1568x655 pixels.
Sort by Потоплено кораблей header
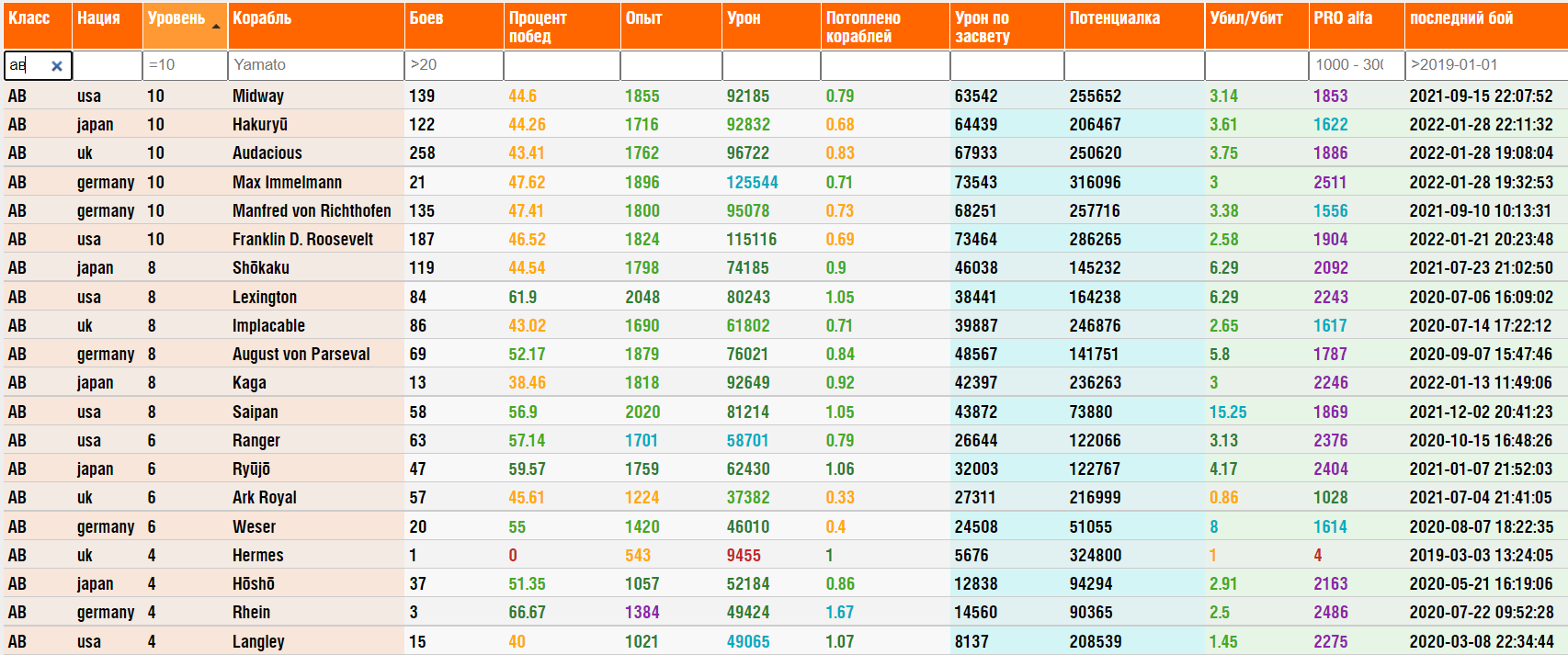tap(863, 27)
